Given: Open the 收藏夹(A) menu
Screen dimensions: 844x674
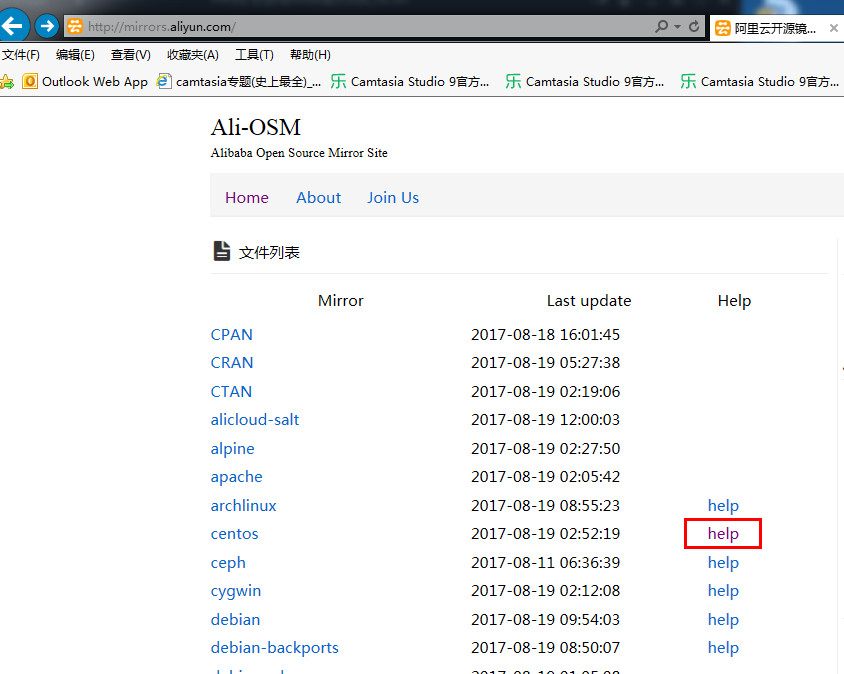Looking at the screenshot, I should click(x=193, y=55).
